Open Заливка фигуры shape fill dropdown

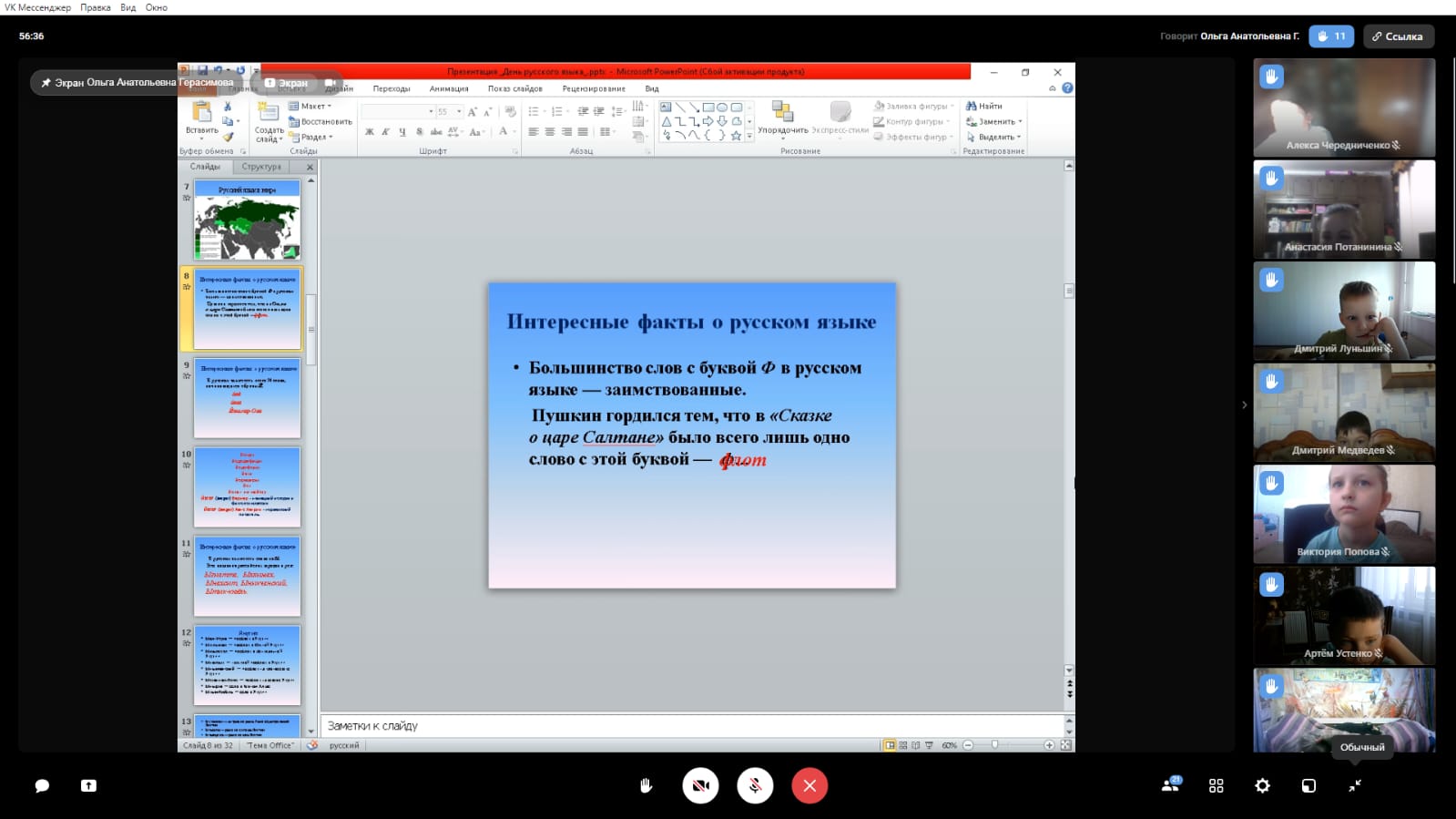(914, 106)
